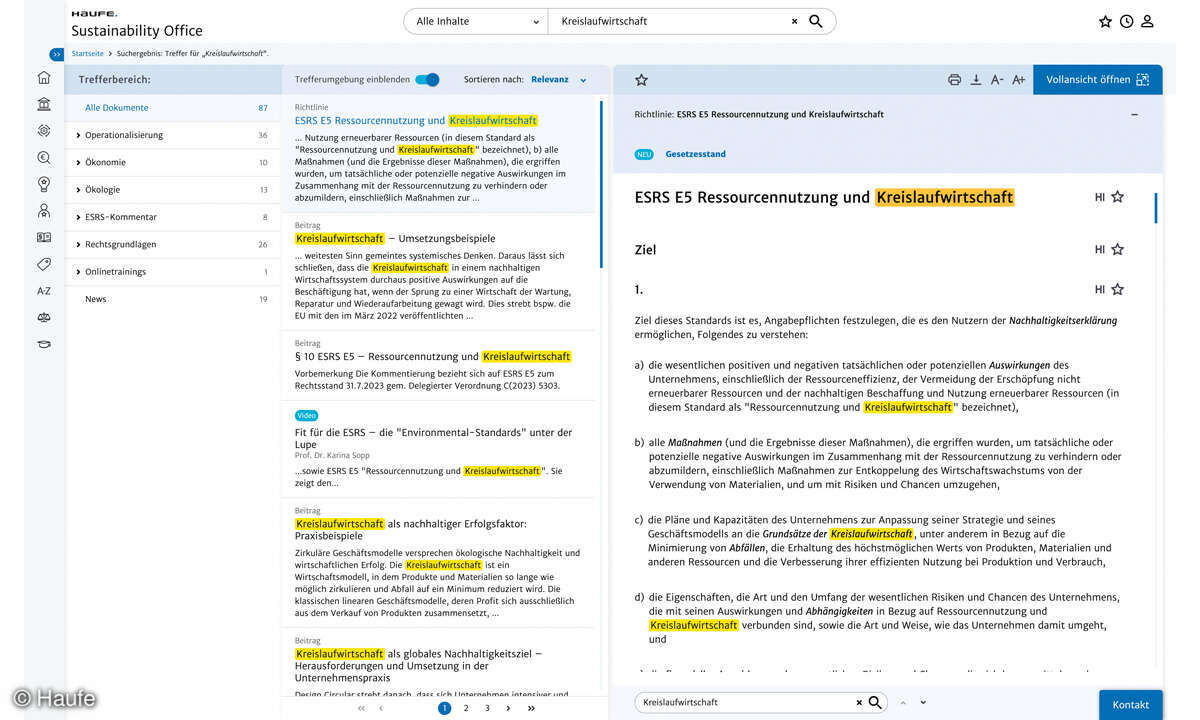Click HI next to the ESRS E5 heading
Image resolution: width=1200 pixels, height=720 pixels.
click(1100, 198)
